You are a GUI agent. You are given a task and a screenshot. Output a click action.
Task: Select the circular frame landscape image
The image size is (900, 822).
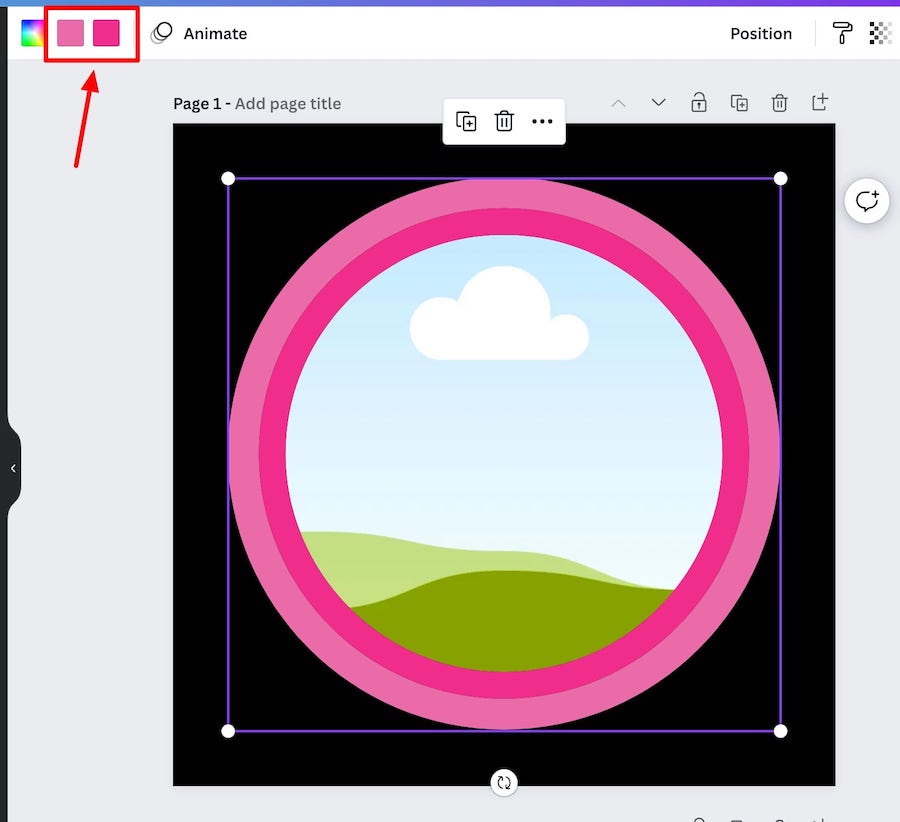pos(504,454)
